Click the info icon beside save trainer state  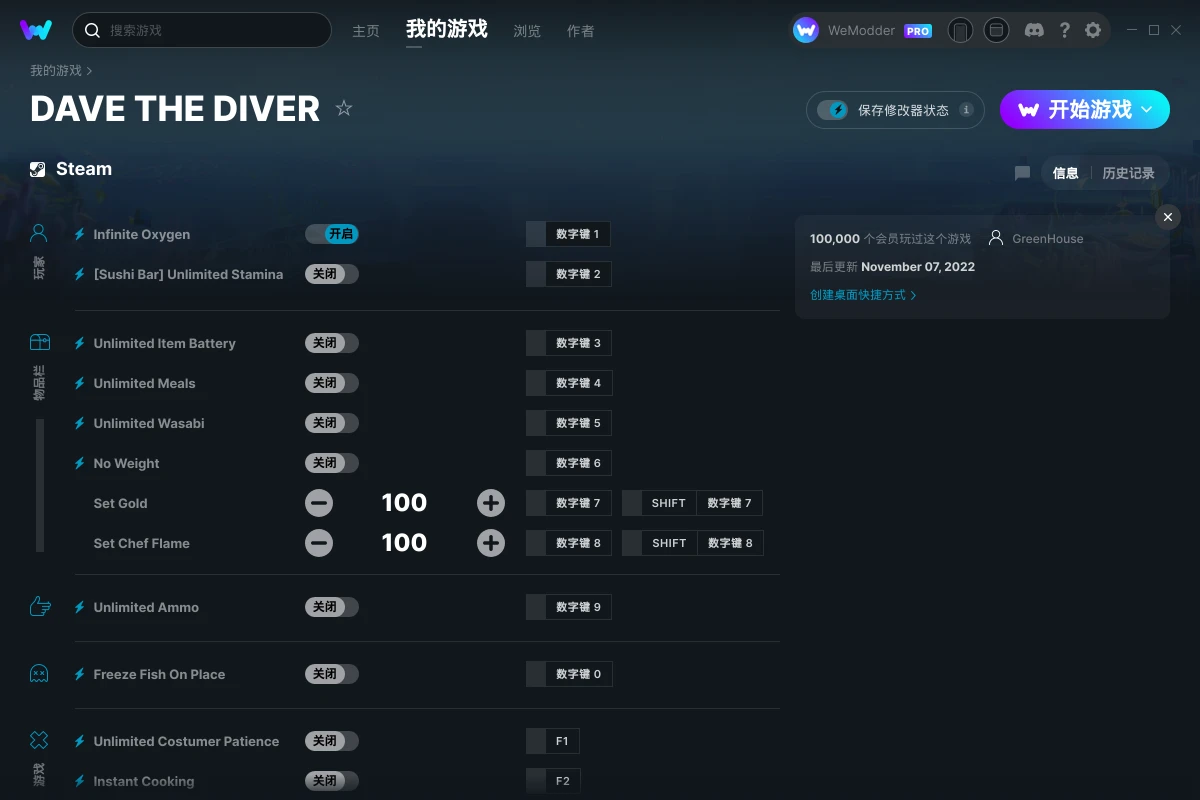(x=966, y=110)
